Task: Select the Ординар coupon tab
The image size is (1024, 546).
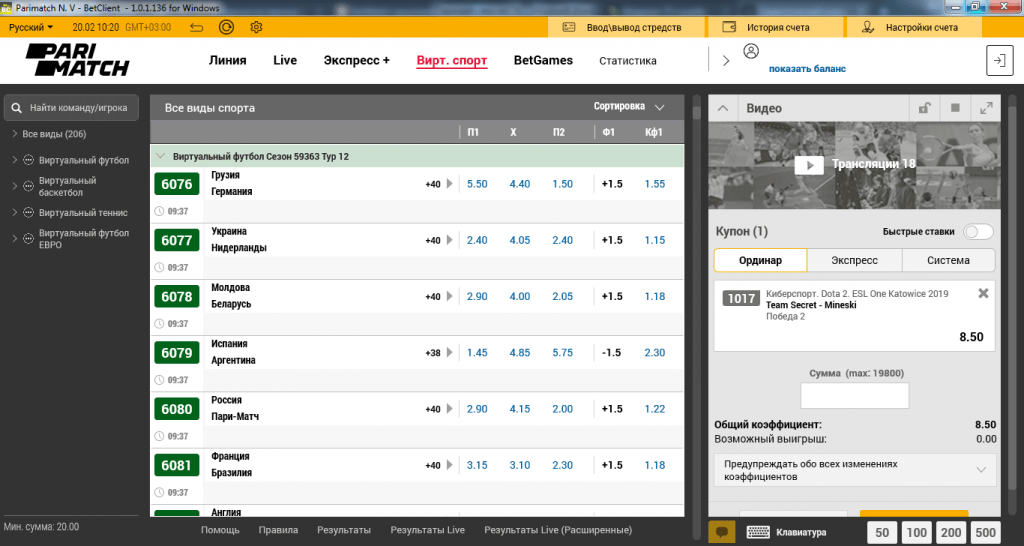Action: 760,260
